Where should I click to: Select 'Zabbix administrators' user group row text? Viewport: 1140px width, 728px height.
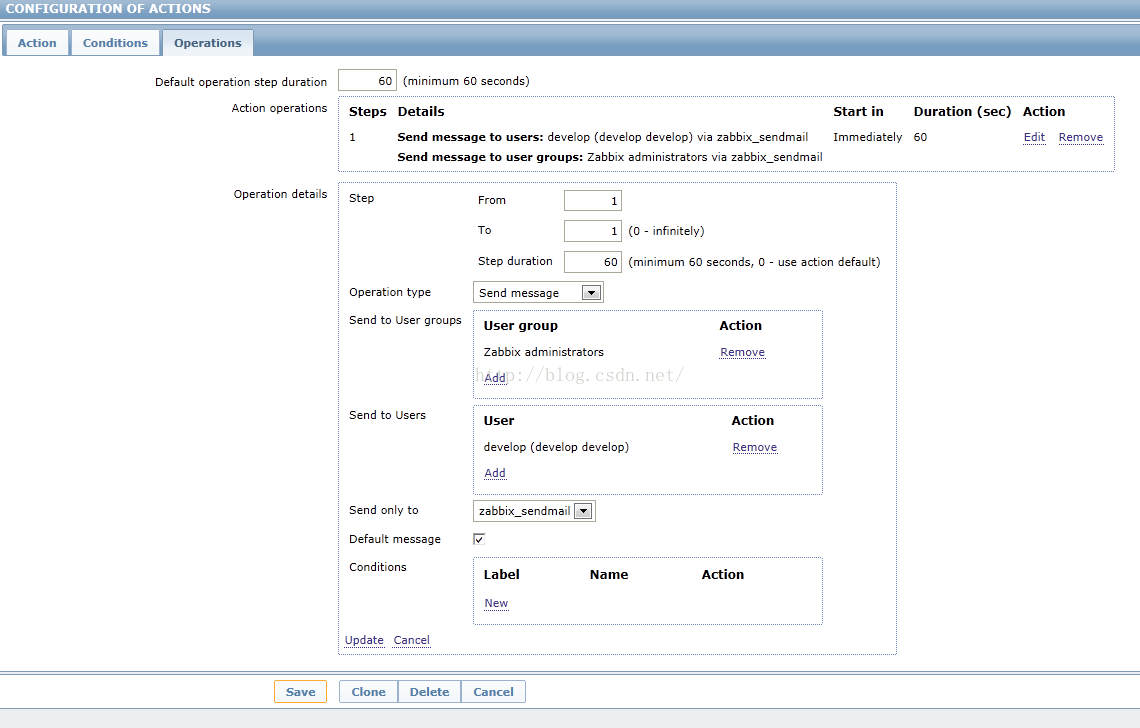pos(544,352)
